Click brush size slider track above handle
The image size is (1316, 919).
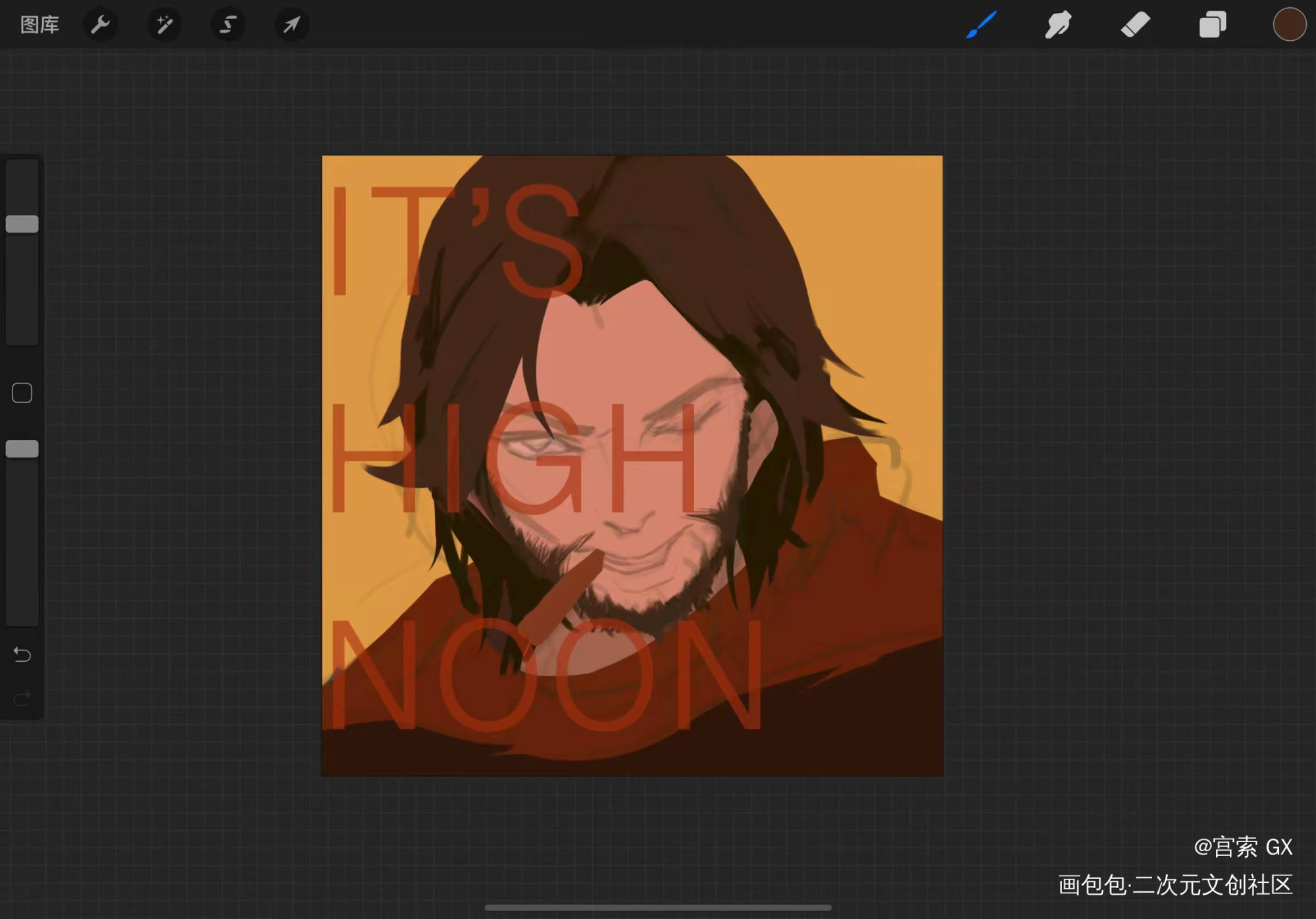22,187
